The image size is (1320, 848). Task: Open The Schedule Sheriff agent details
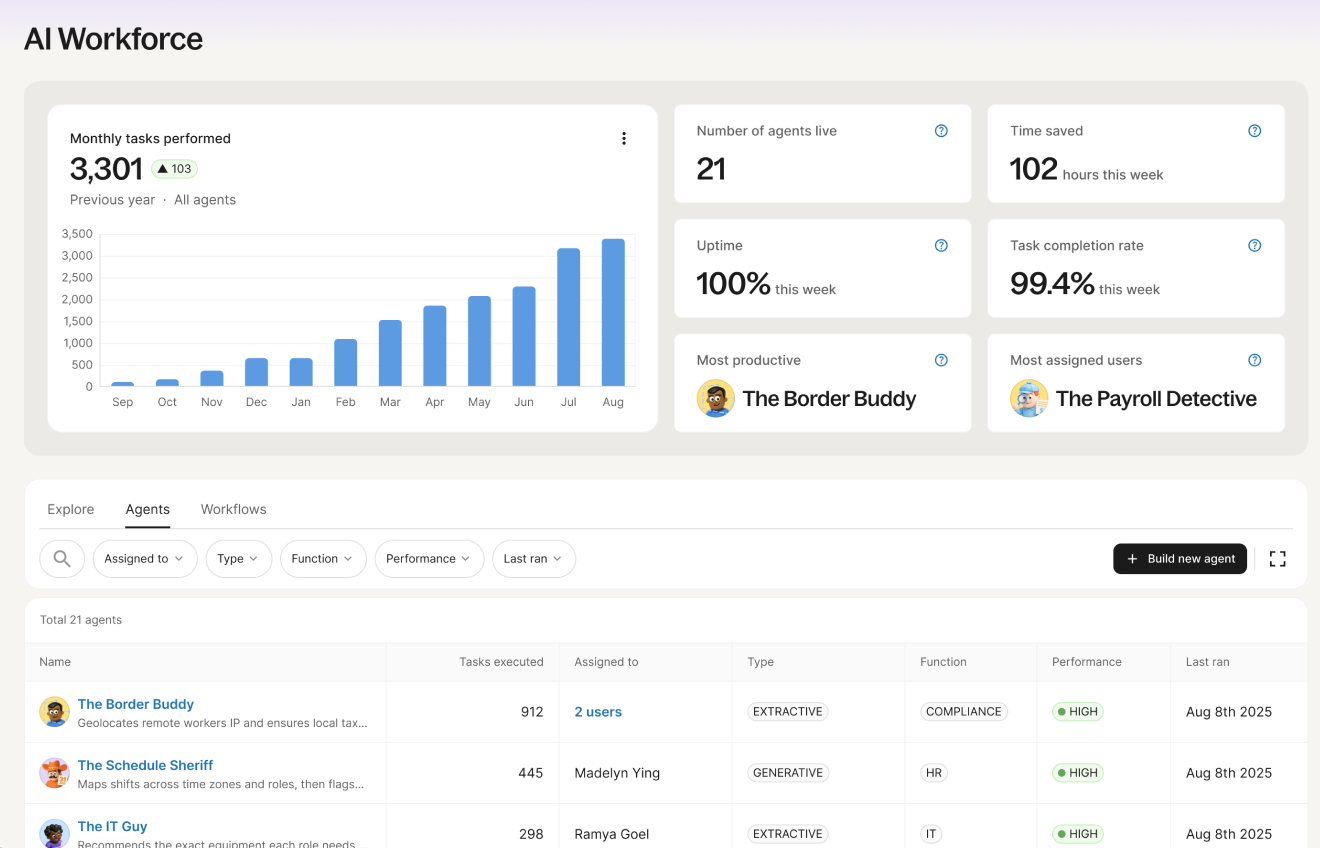coord(145,765)
